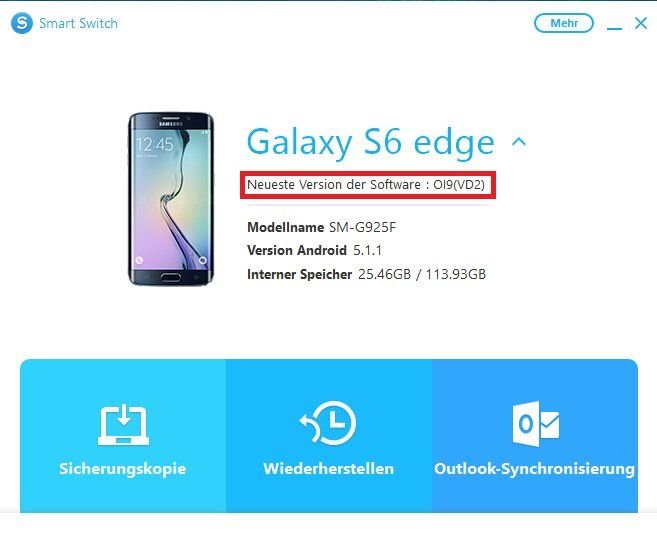Minimize the Smart Switch window
This screenshot has height=533, width=657.
614,24
